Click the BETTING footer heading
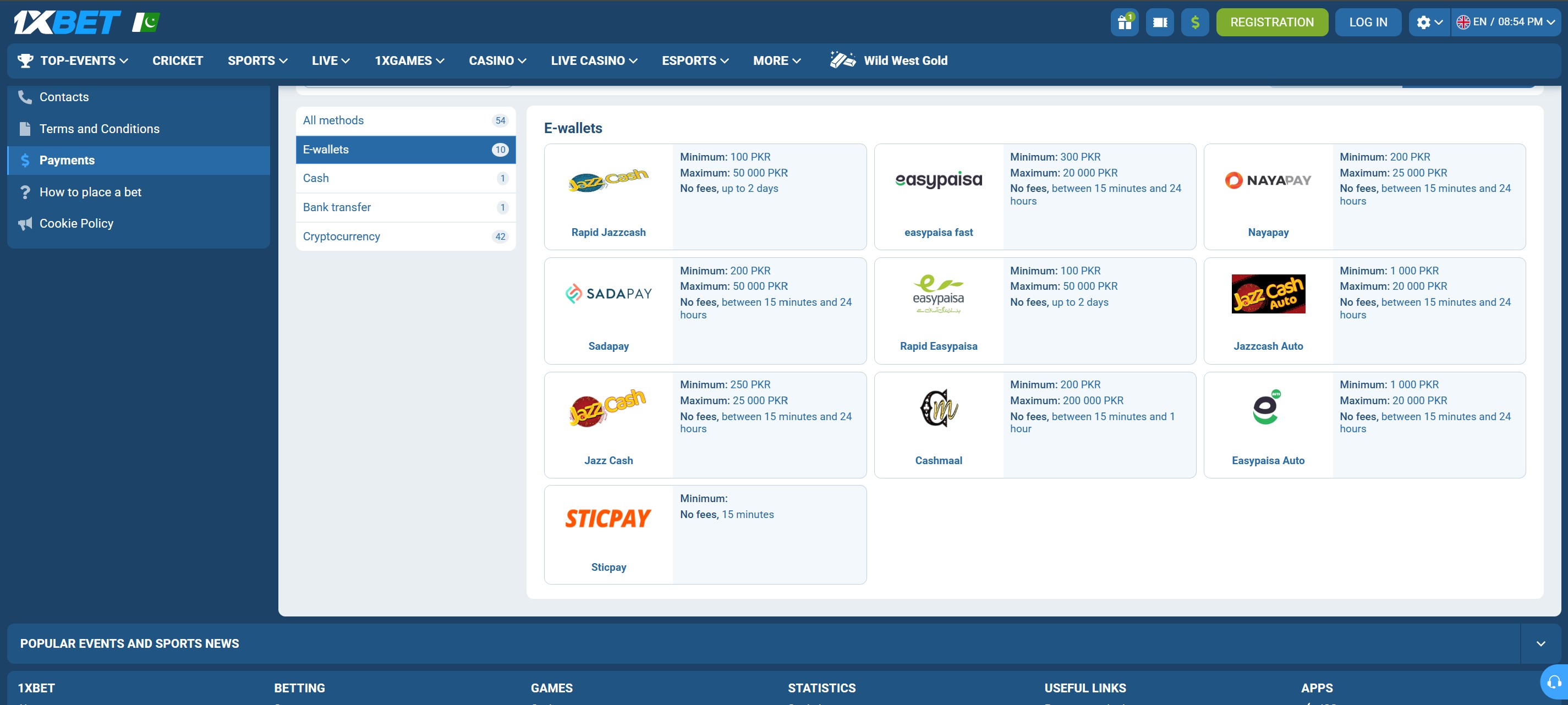The height and width of the screenshot is (705, 1568). pos(299,688)
